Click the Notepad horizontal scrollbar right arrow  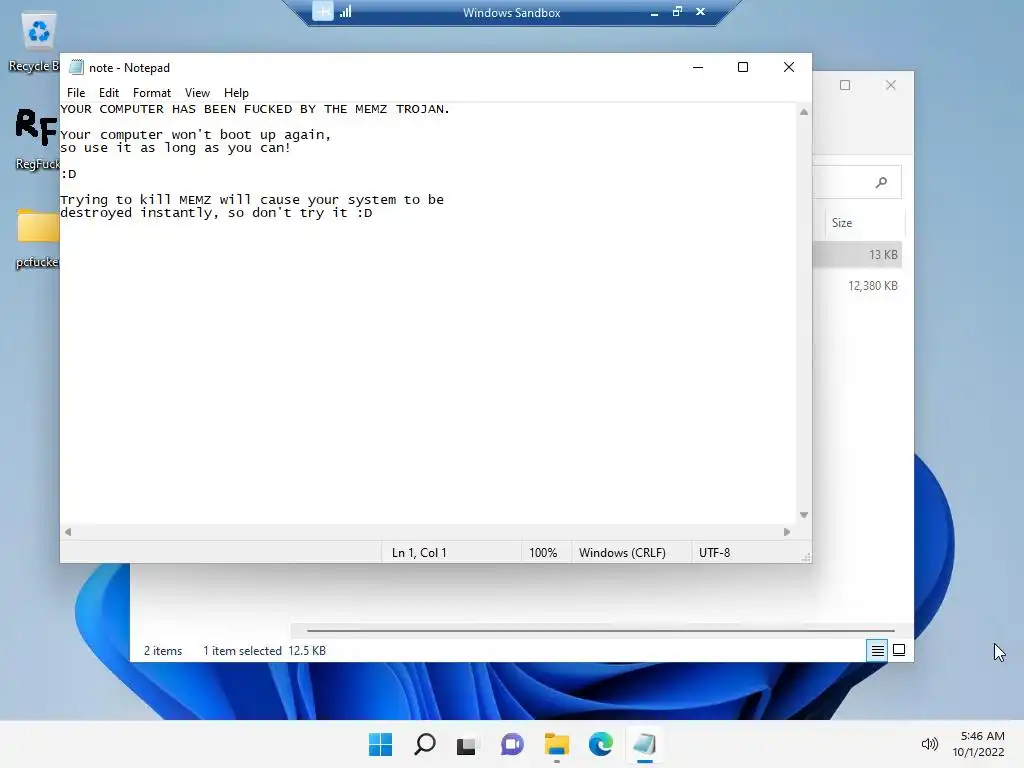tap(786, 532)
